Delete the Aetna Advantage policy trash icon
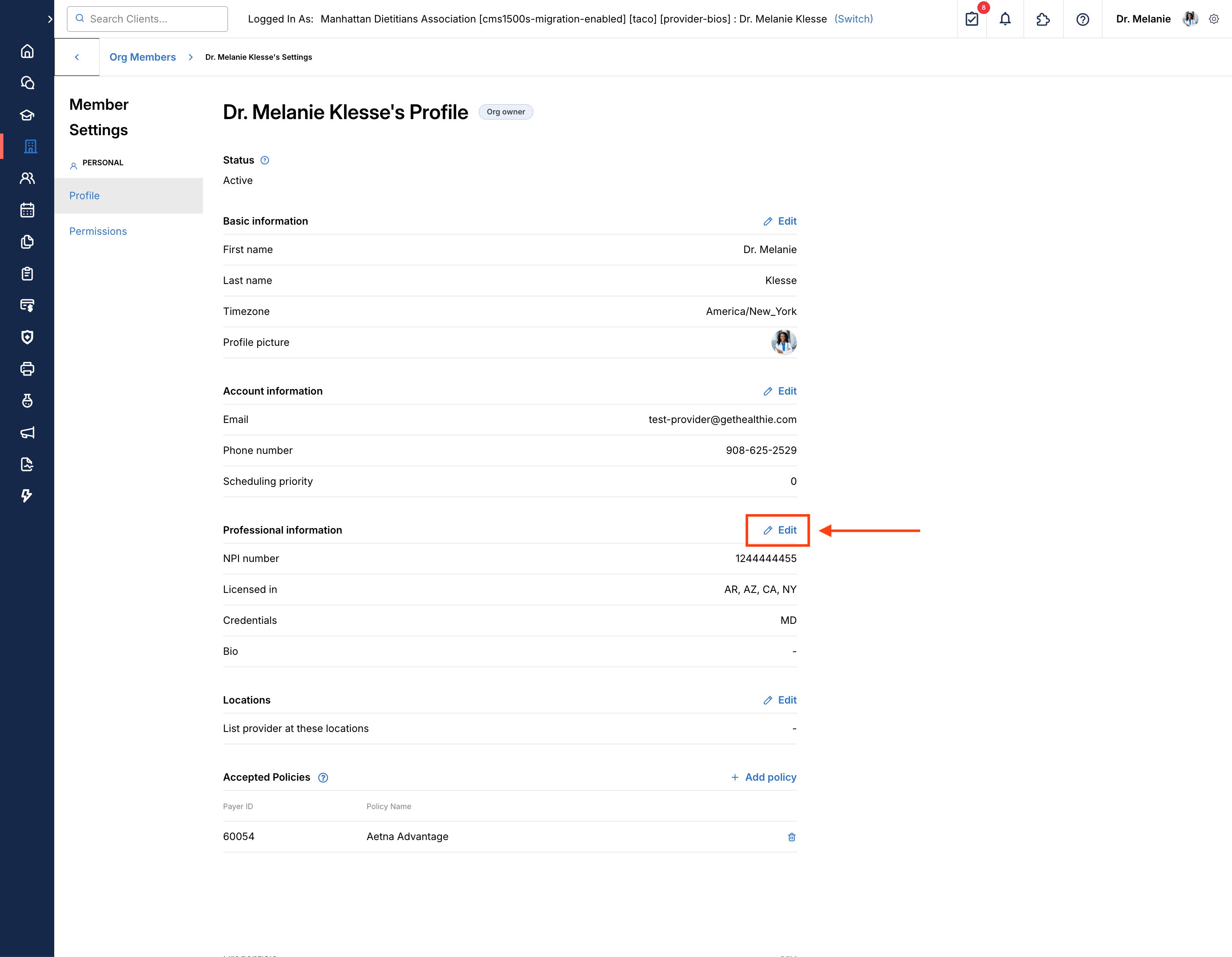 [791, 837]
